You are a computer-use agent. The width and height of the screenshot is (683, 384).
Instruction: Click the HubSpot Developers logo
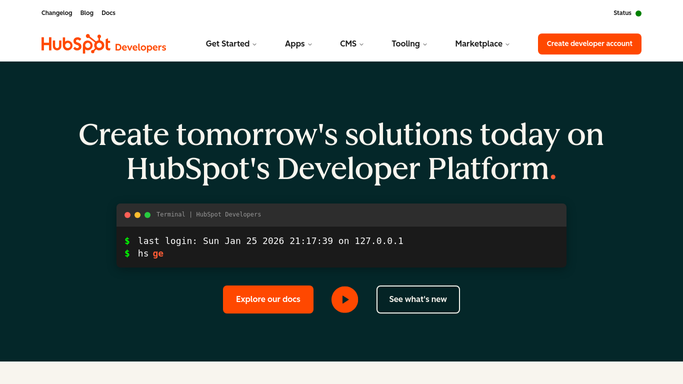click(104, 44)
